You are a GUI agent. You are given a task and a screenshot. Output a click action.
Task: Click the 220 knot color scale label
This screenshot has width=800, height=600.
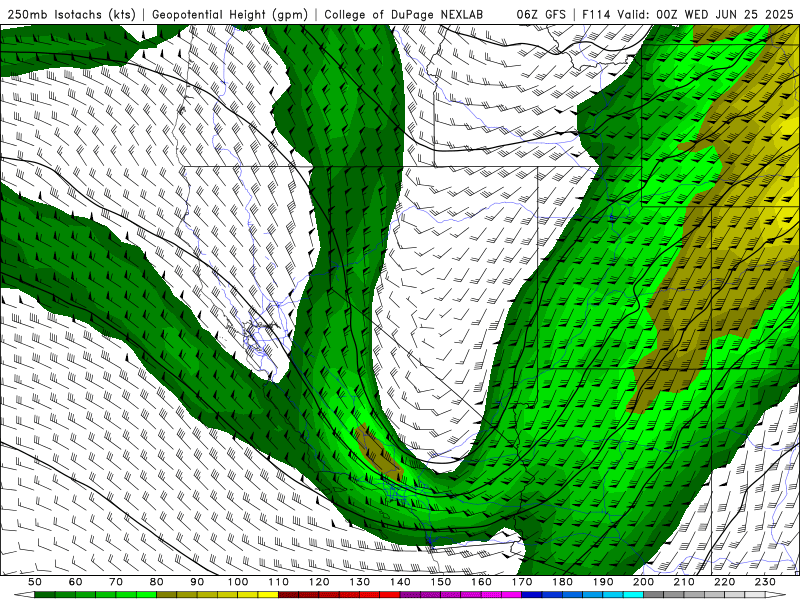[x=724, y=582]
